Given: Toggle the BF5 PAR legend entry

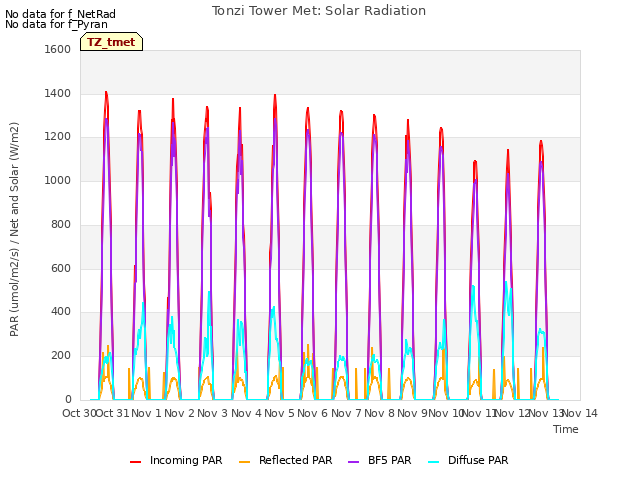Looking at the screenshot, I should (379, 460).
